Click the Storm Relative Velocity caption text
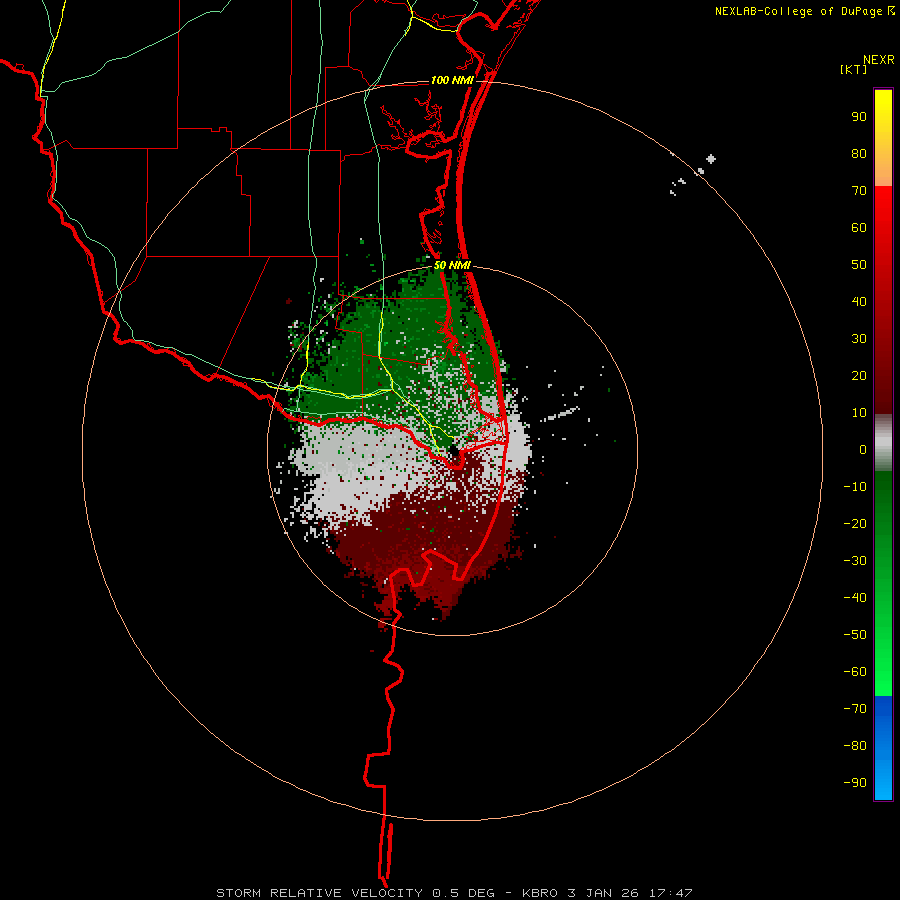900x900 pixels. [454, 893]
